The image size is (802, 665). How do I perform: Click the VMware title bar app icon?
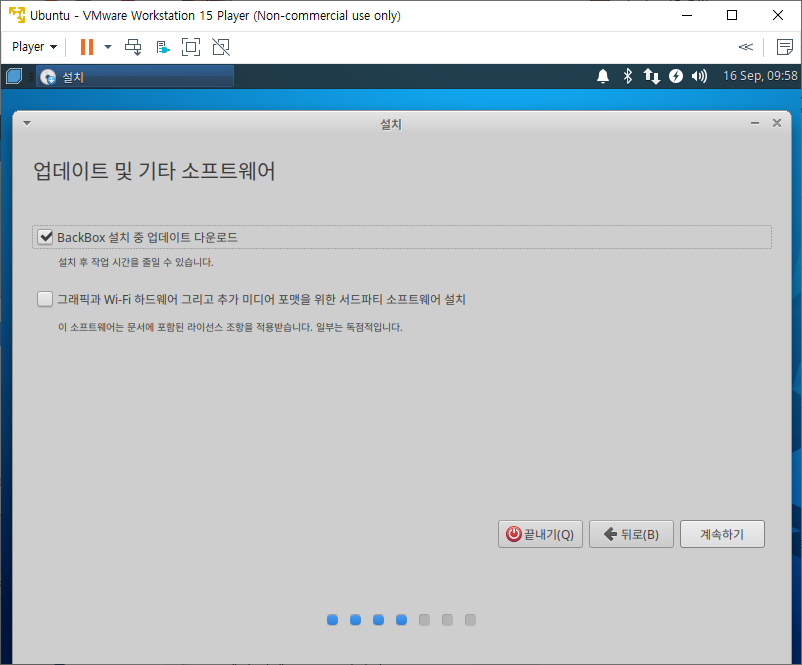[x=16, y=15]
